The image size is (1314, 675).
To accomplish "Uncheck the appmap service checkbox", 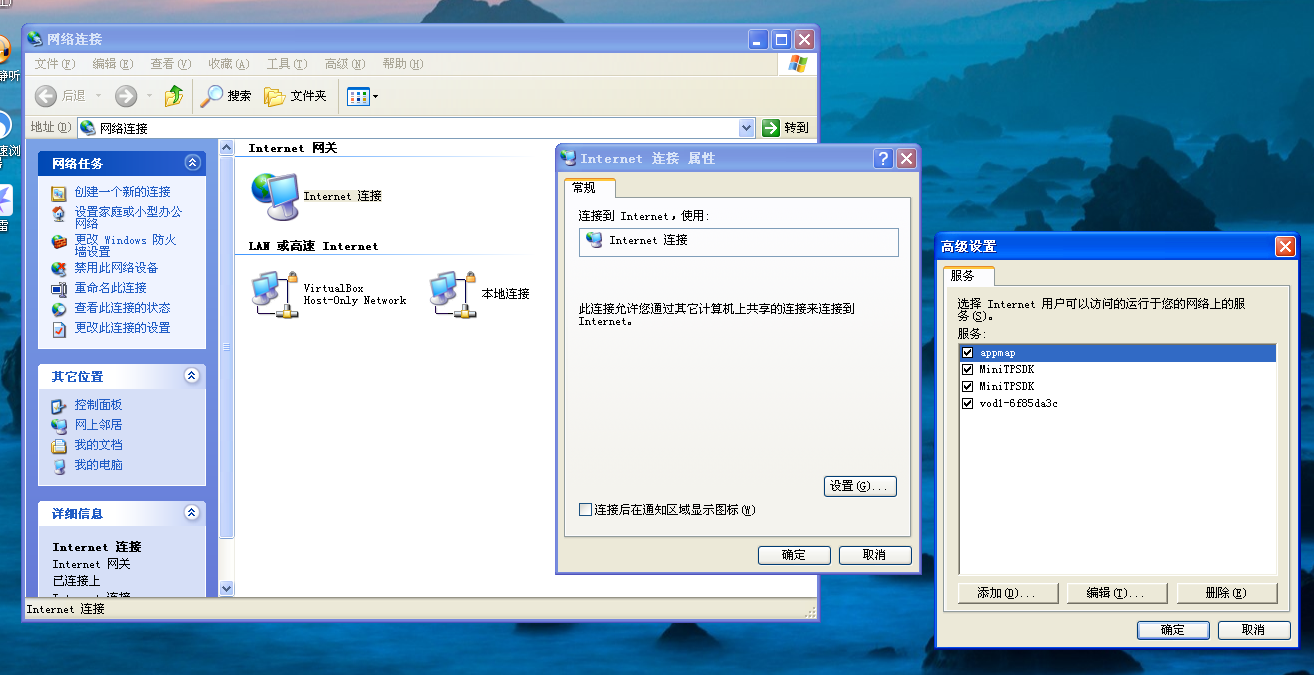I will tap(967, 353).
